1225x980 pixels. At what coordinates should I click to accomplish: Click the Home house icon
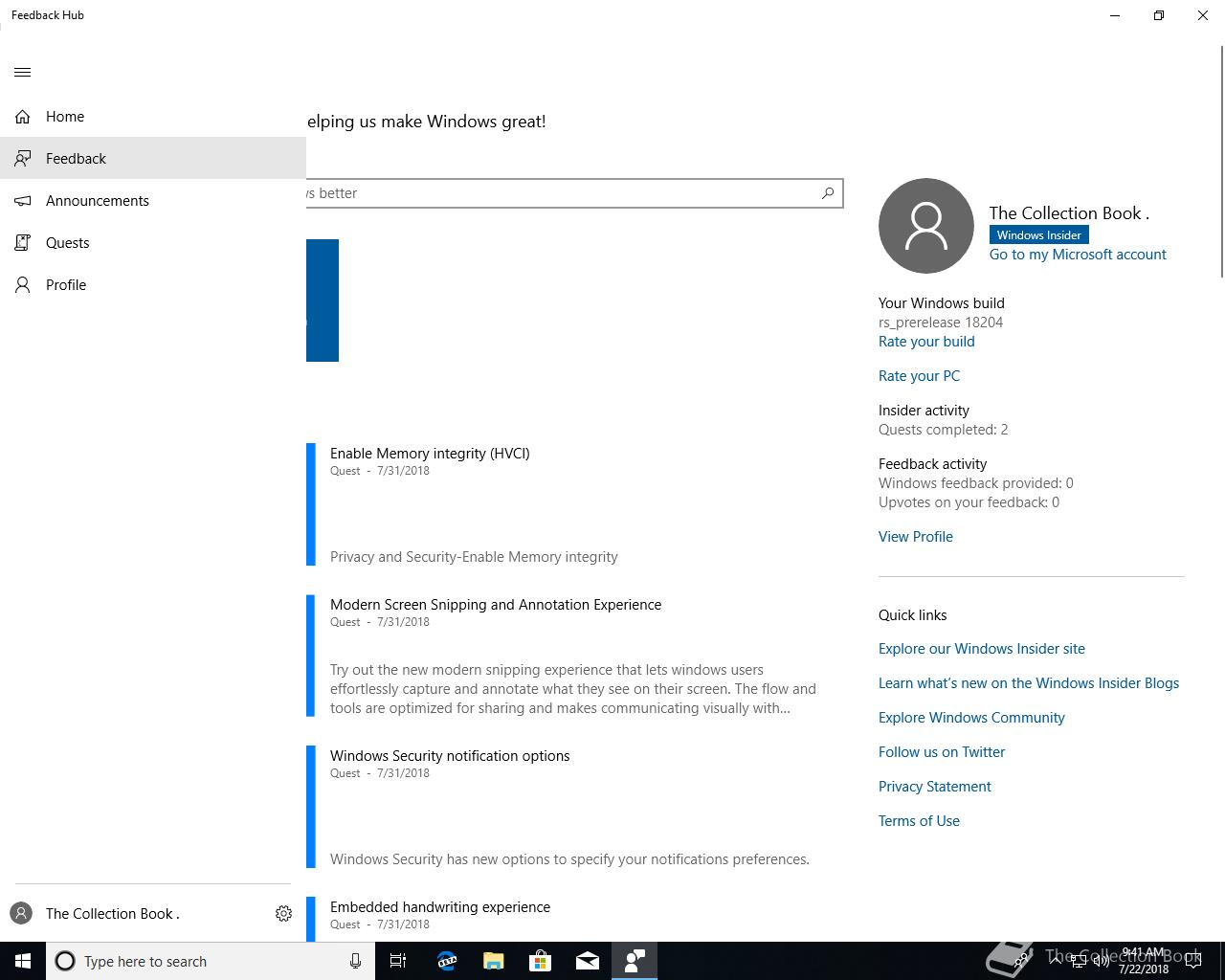pyautogui.click(x=23, y=116)
